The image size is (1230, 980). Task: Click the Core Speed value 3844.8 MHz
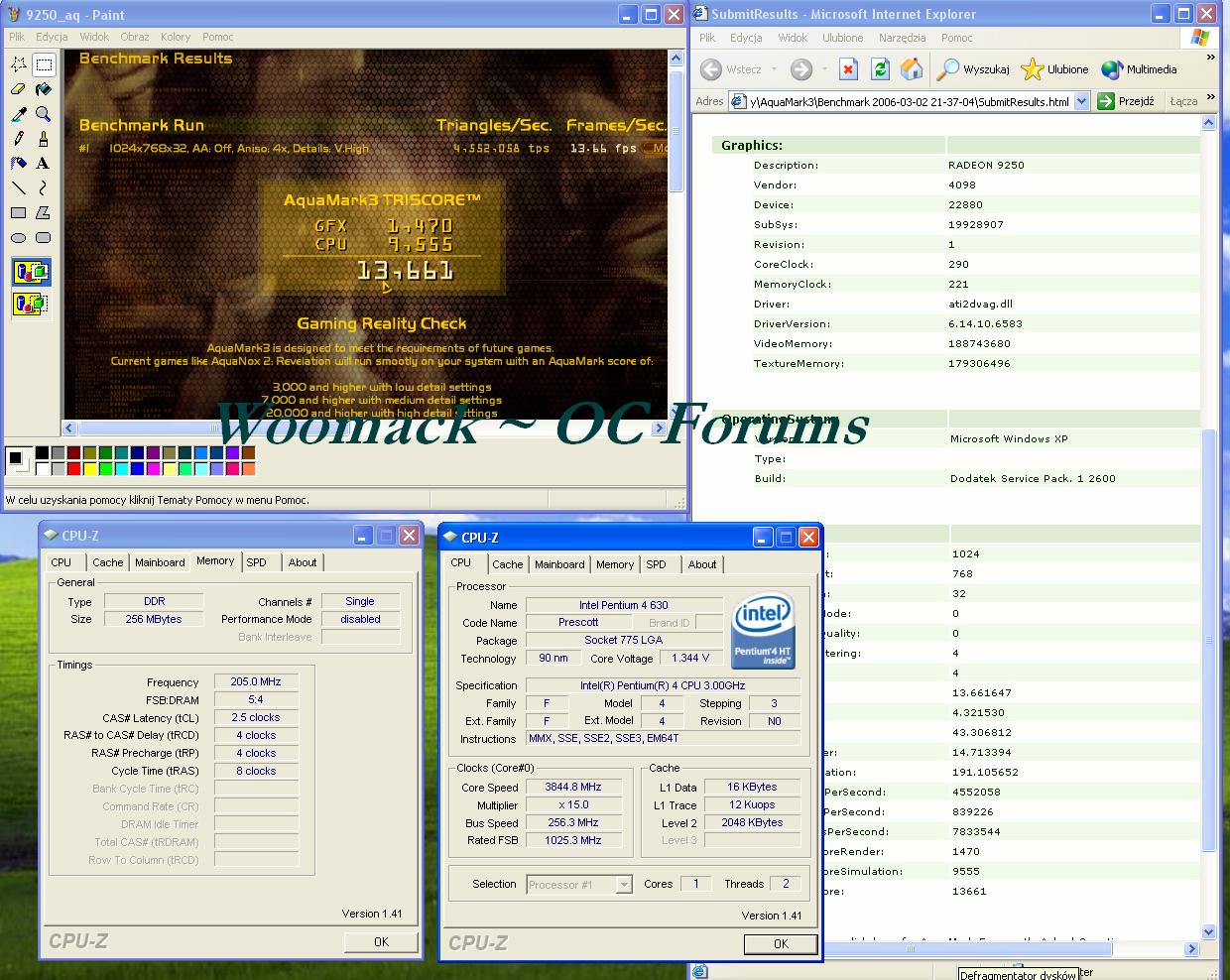click(573, 787)
